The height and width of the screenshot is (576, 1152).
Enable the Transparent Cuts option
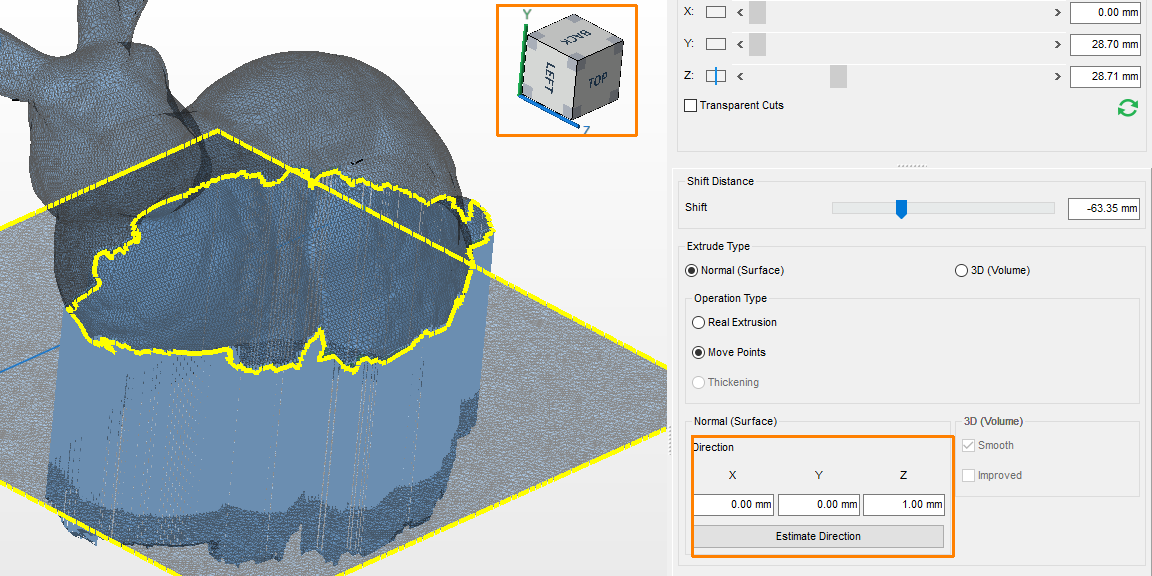(x=690, y=105)
